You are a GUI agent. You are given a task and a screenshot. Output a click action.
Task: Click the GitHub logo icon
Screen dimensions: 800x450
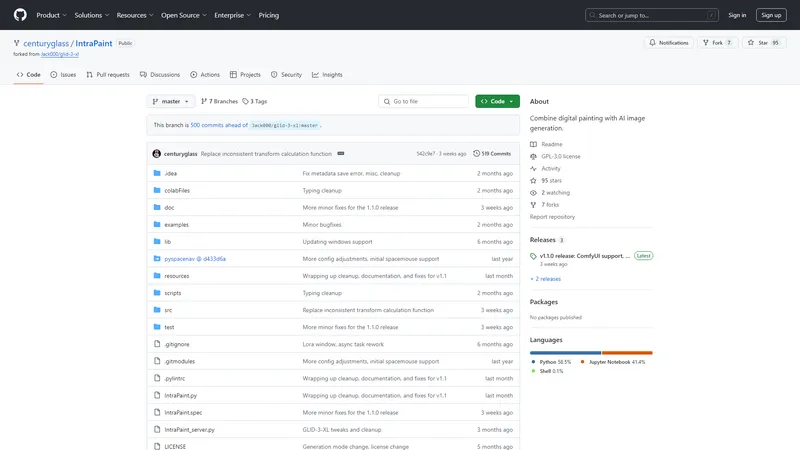tap(20, 15)
